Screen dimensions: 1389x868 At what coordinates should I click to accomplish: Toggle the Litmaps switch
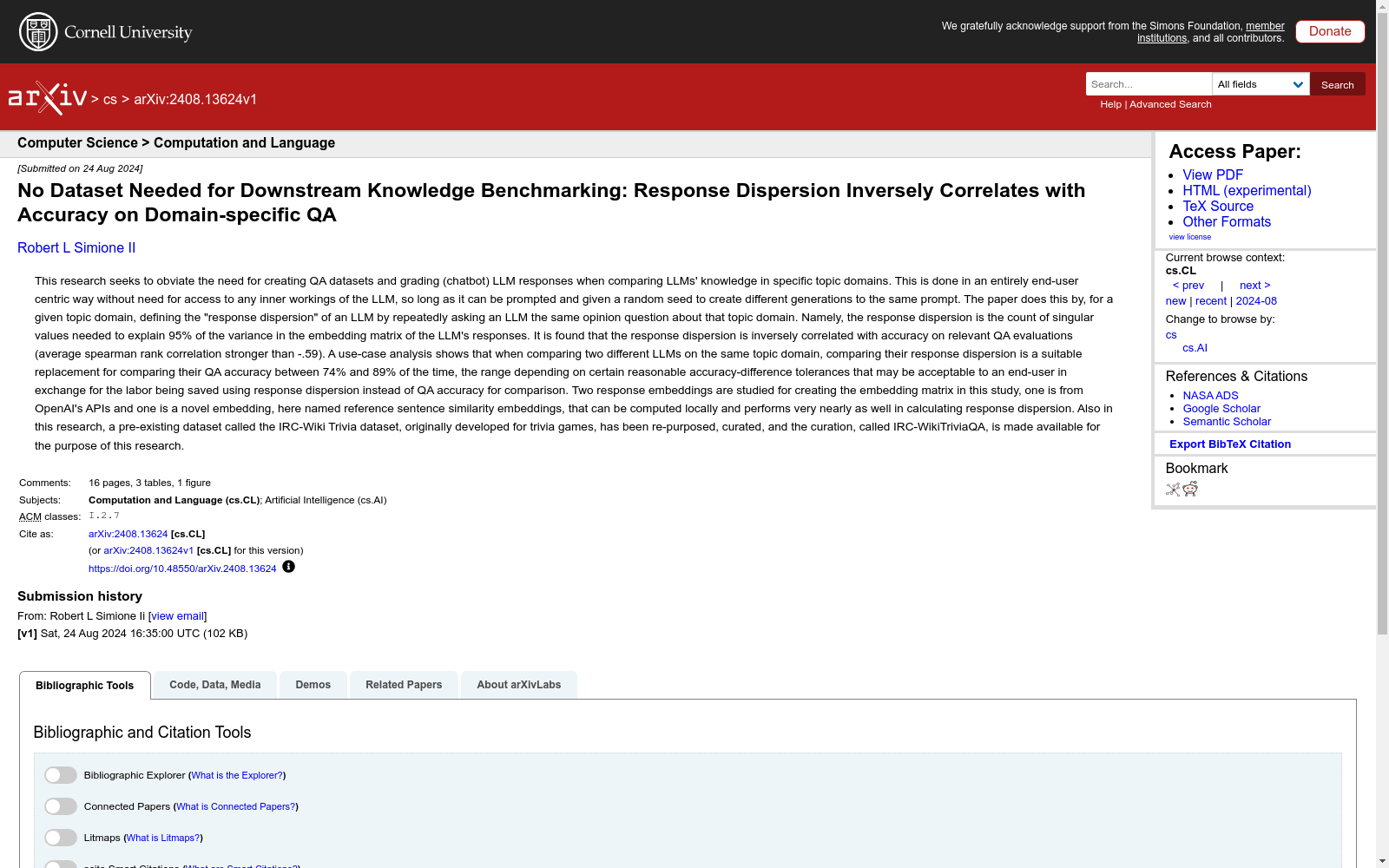point(61,838)
